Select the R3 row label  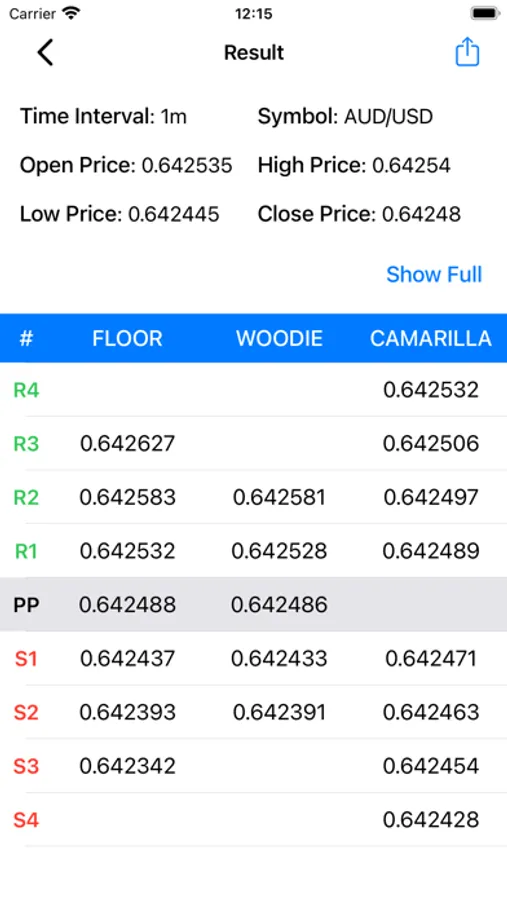coord(26,444)
